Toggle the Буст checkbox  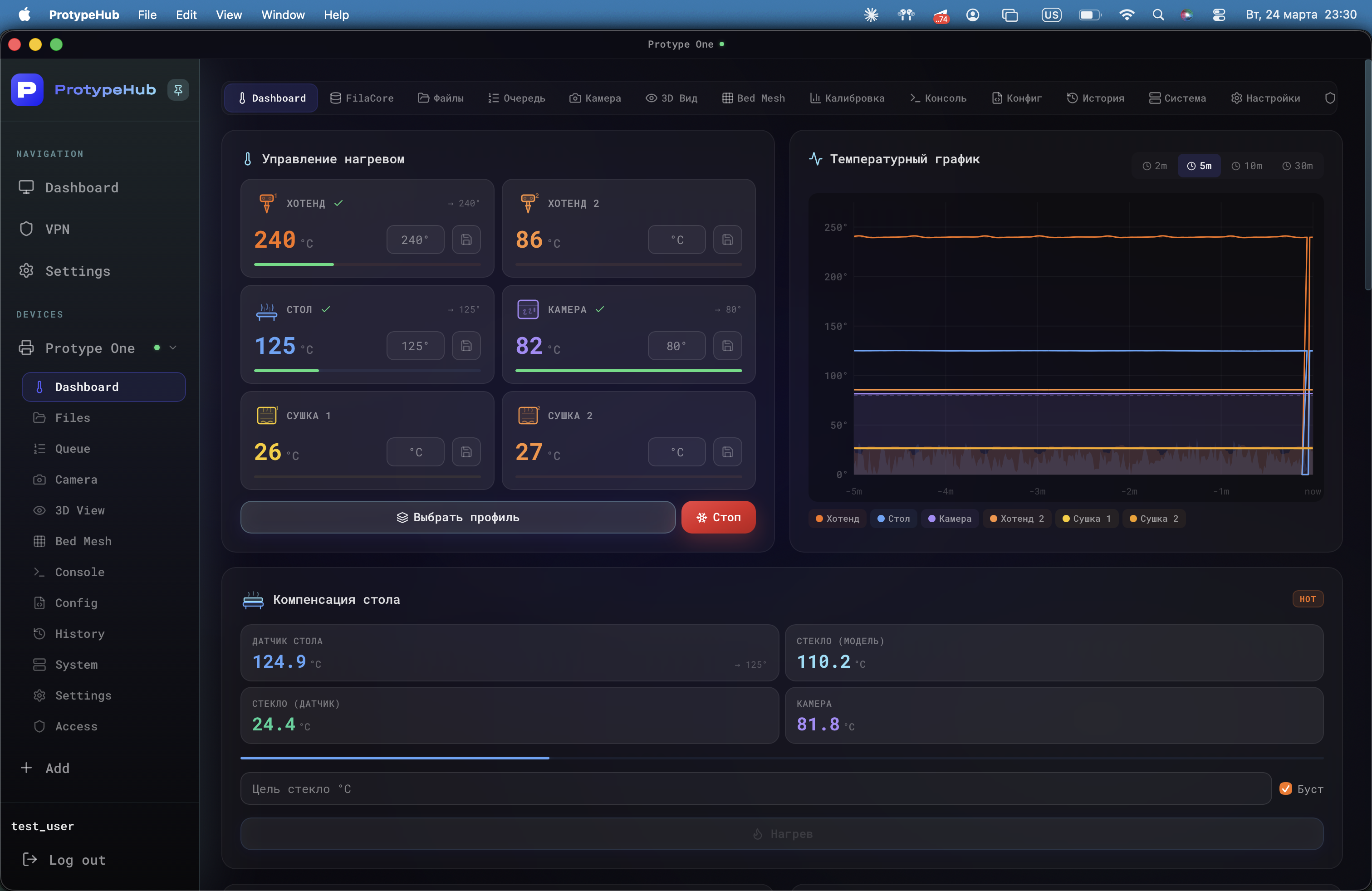point(1285,788)
